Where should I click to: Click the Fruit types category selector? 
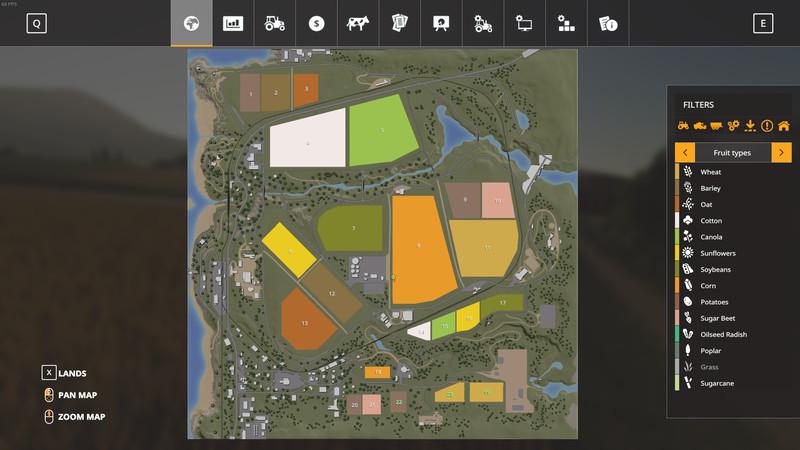[x=733, y=153]
